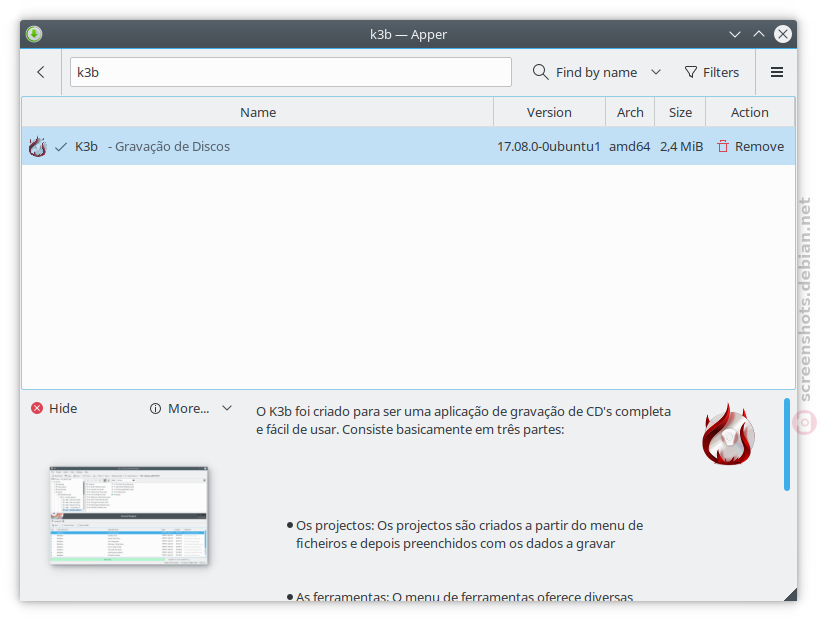Click the More... button label
This screenshot has height=621, width=817.
[189, 408]
